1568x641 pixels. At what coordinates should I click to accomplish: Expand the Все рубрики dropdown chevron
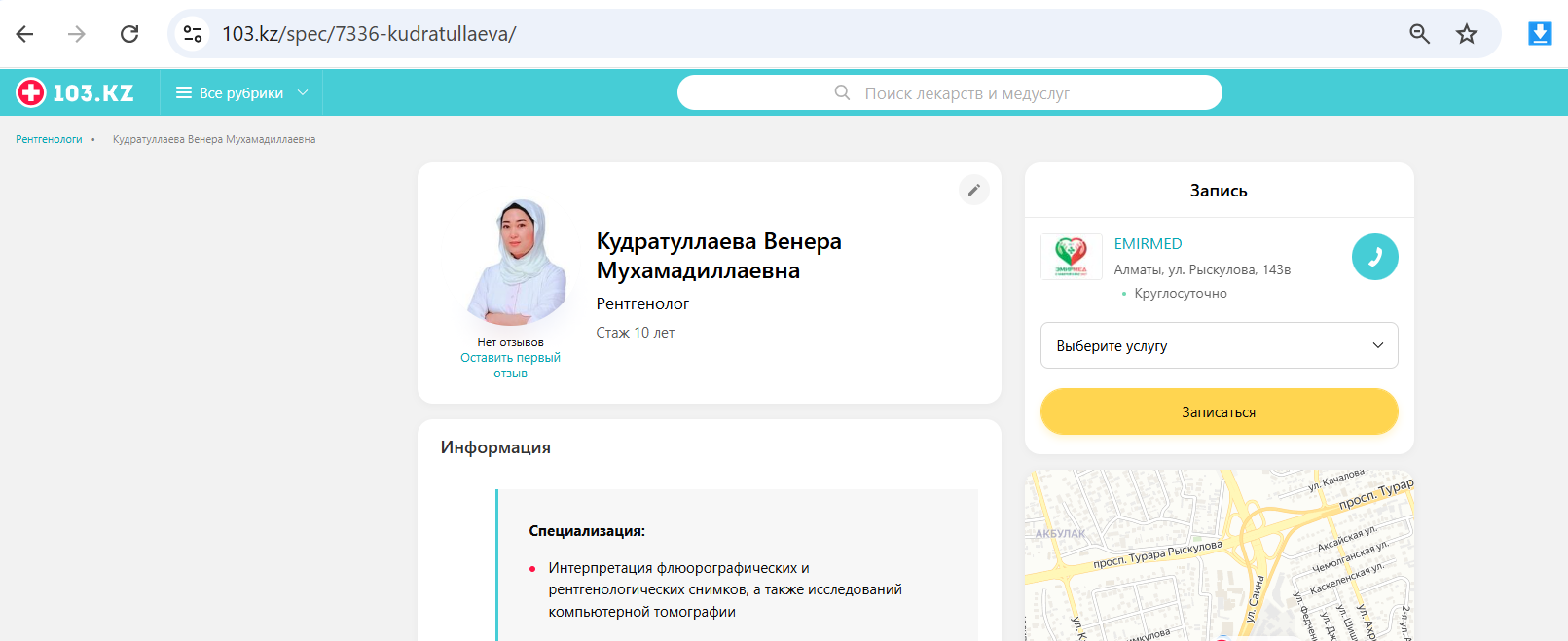point(303,92)
